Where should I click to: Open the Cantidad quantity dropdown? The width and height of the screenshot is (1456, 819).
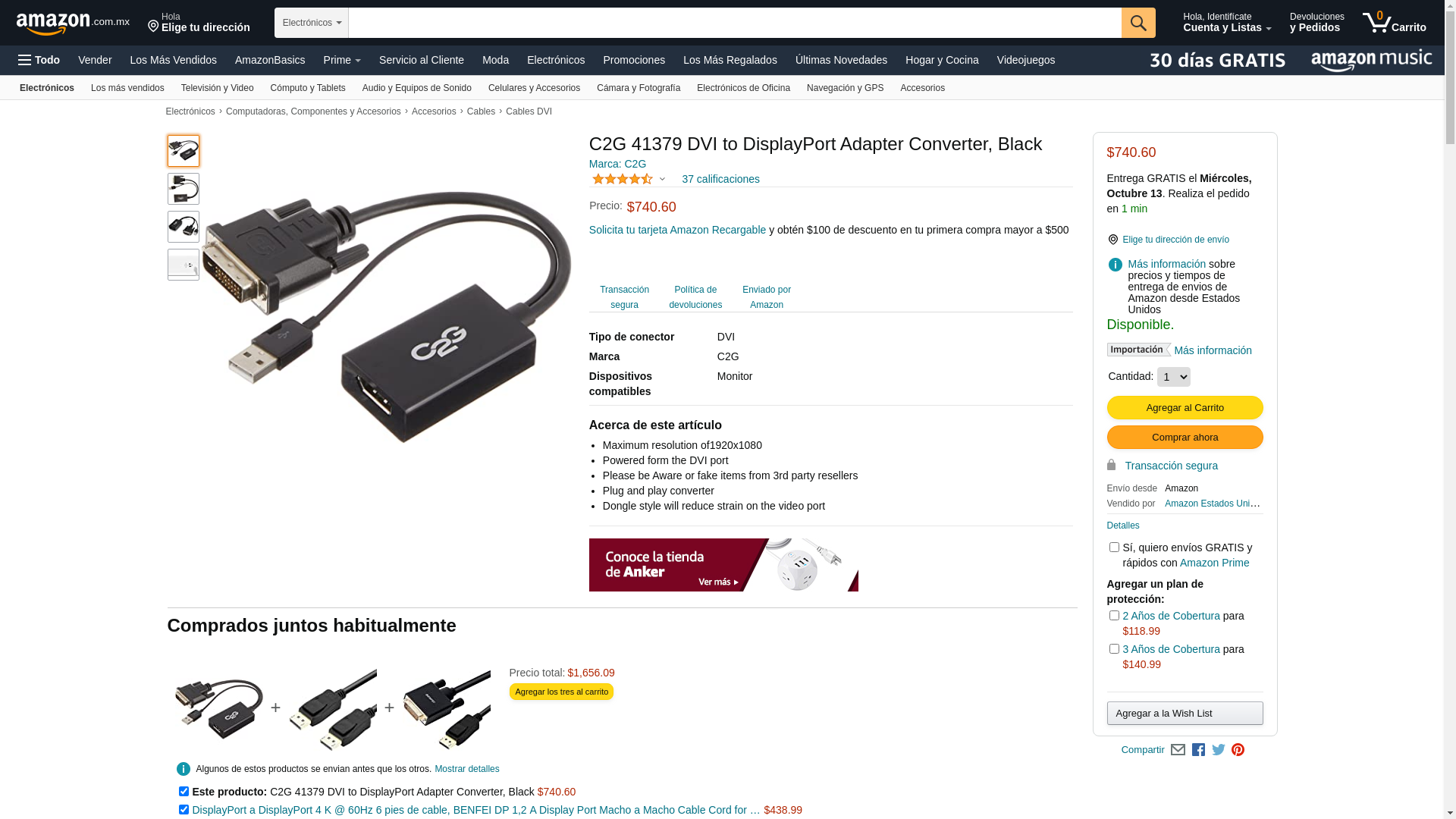point(1173,377)
